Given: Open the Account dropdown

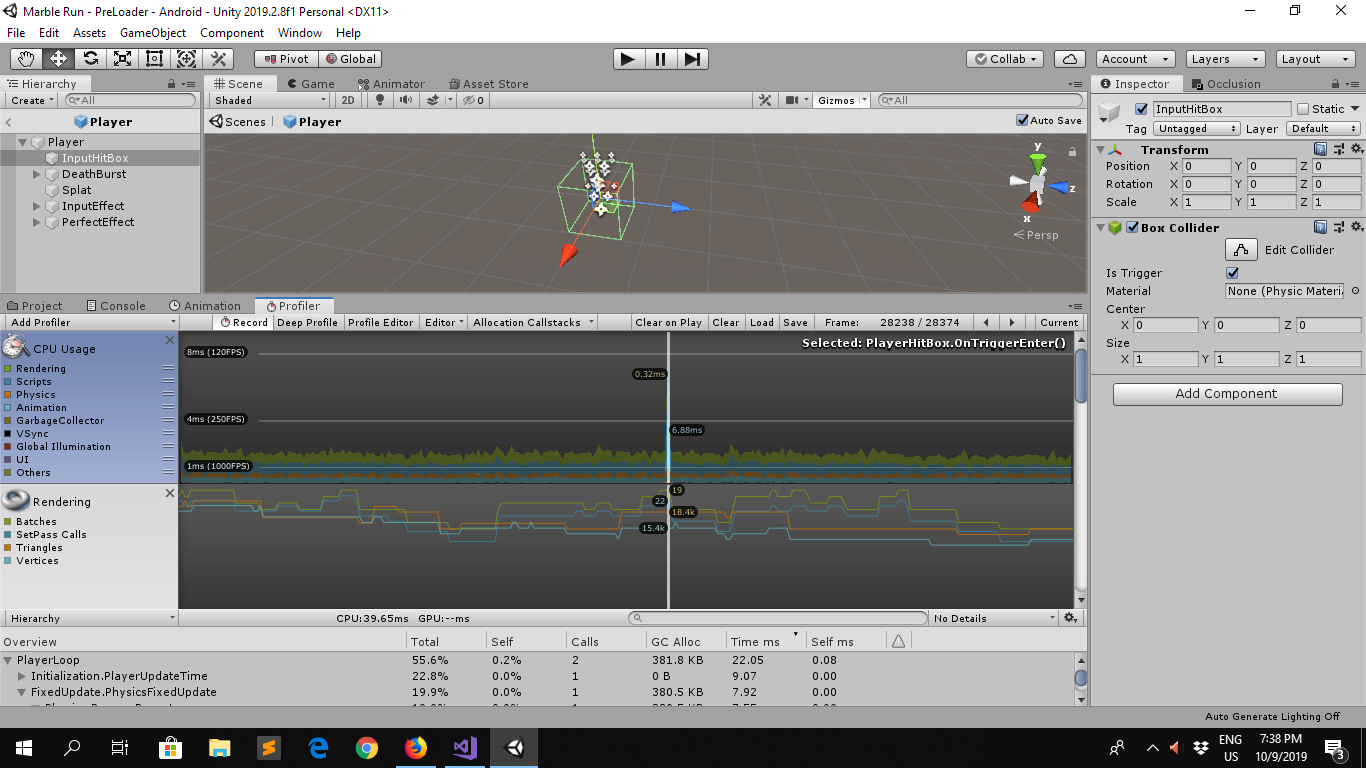Looking at the screenshot, I should coord(1135,59).
